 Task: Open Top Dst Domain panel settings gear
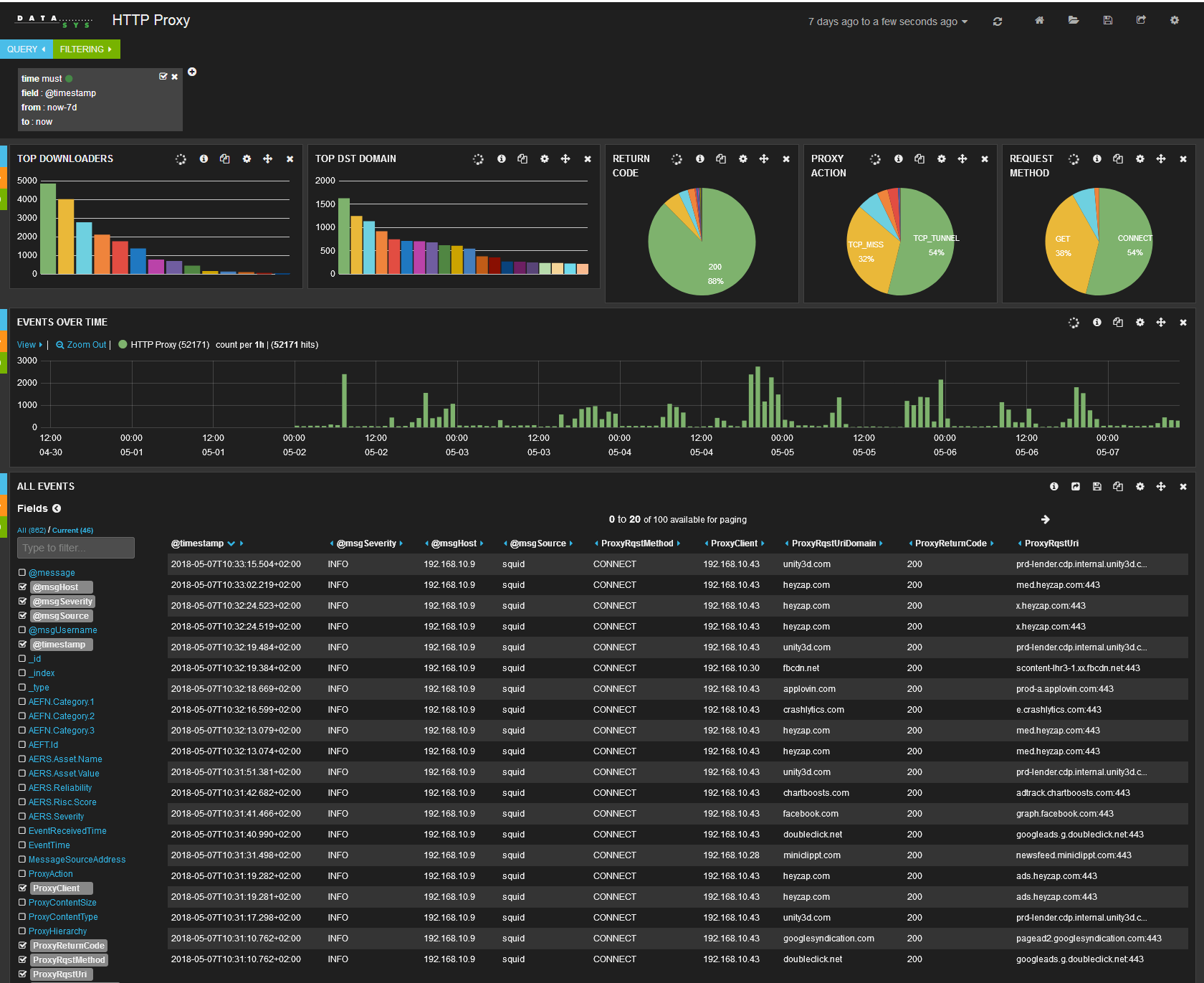545,158
